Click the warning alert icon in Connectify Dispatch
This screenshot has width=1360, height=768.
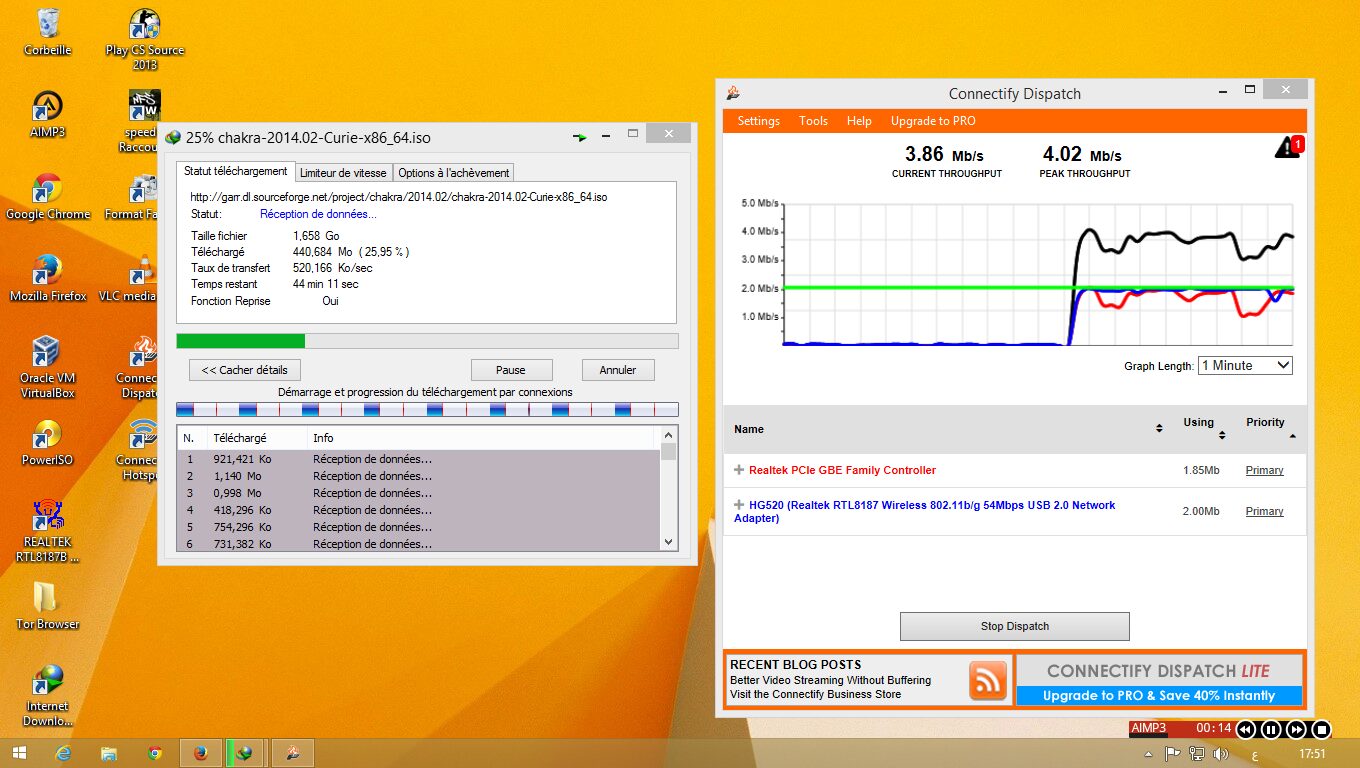1287,148
